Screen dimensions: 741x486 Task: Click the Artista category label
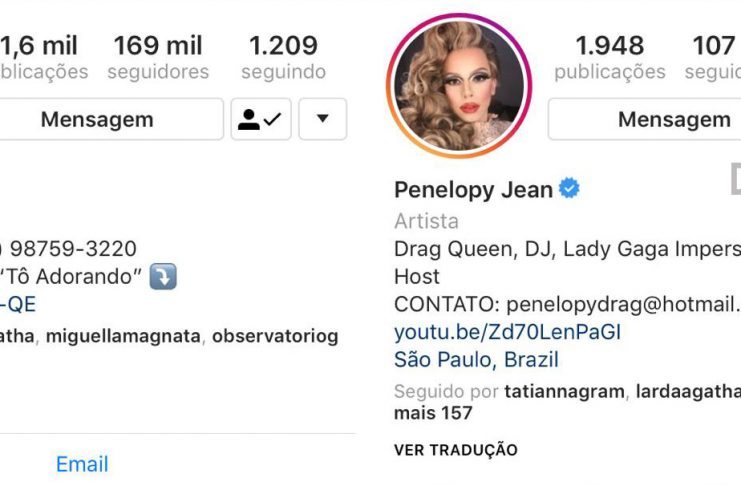tap(426, 221)
